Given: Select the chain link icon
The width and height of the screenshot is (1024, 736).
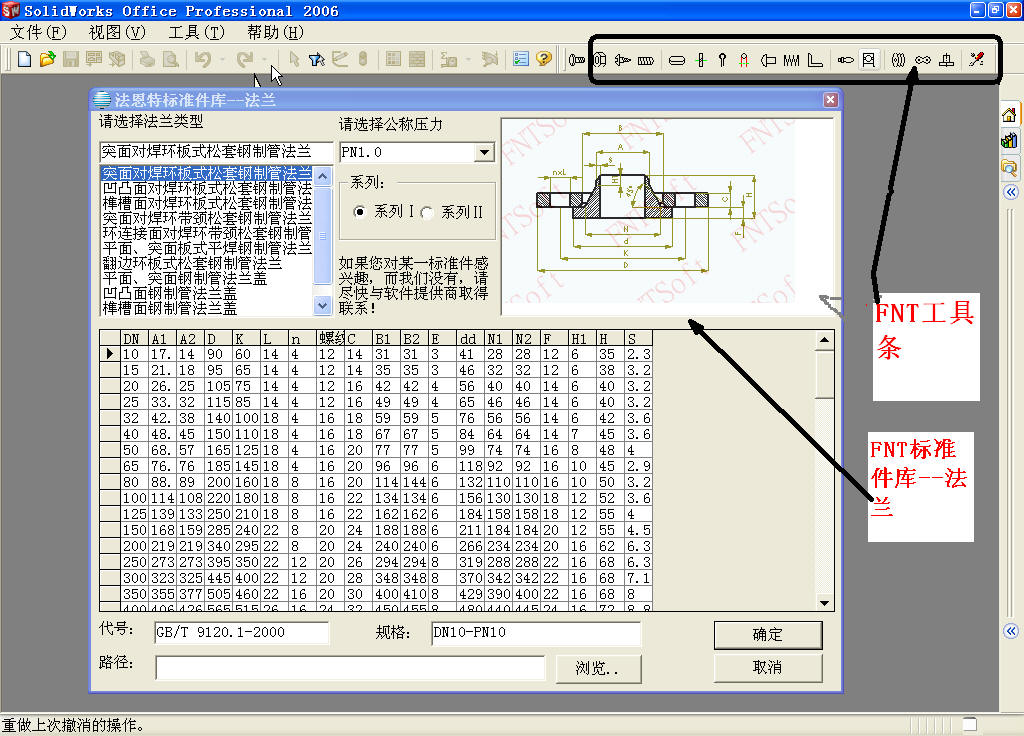Looking at the screenshot, I should tap(923, 60).
